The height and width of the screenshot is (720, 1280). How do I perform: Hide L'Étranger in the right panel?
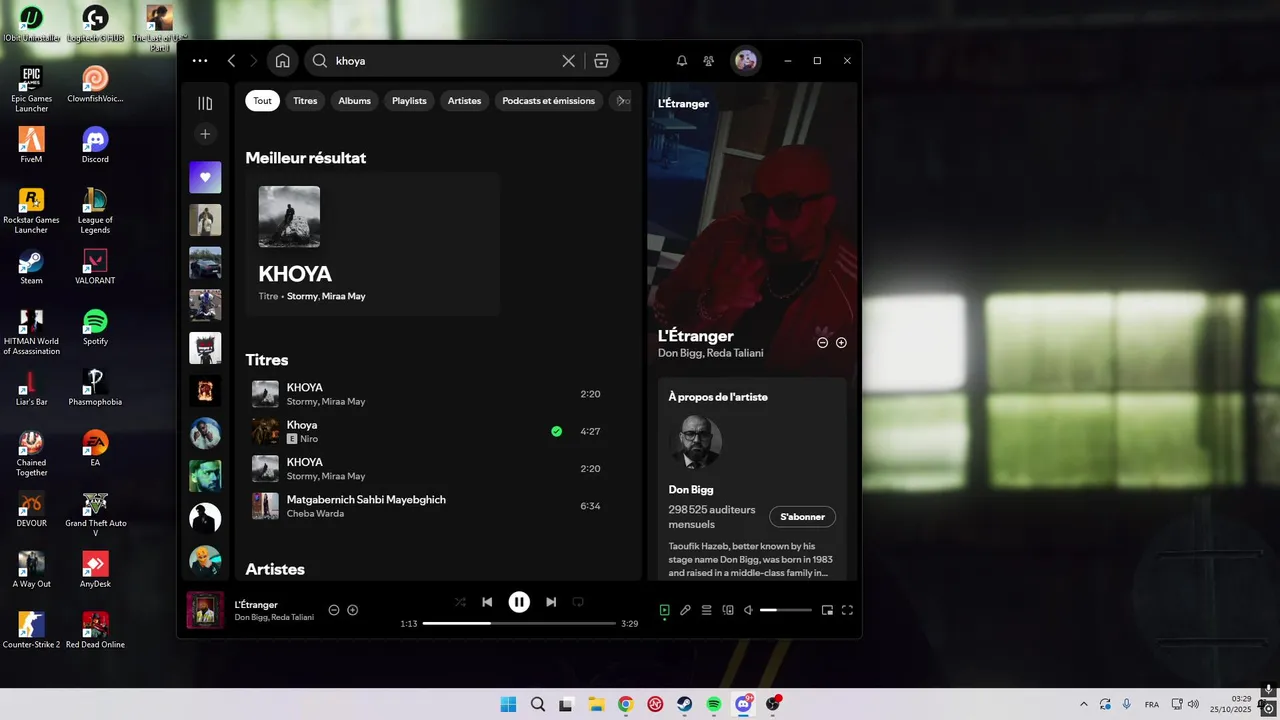click(823, 343)
